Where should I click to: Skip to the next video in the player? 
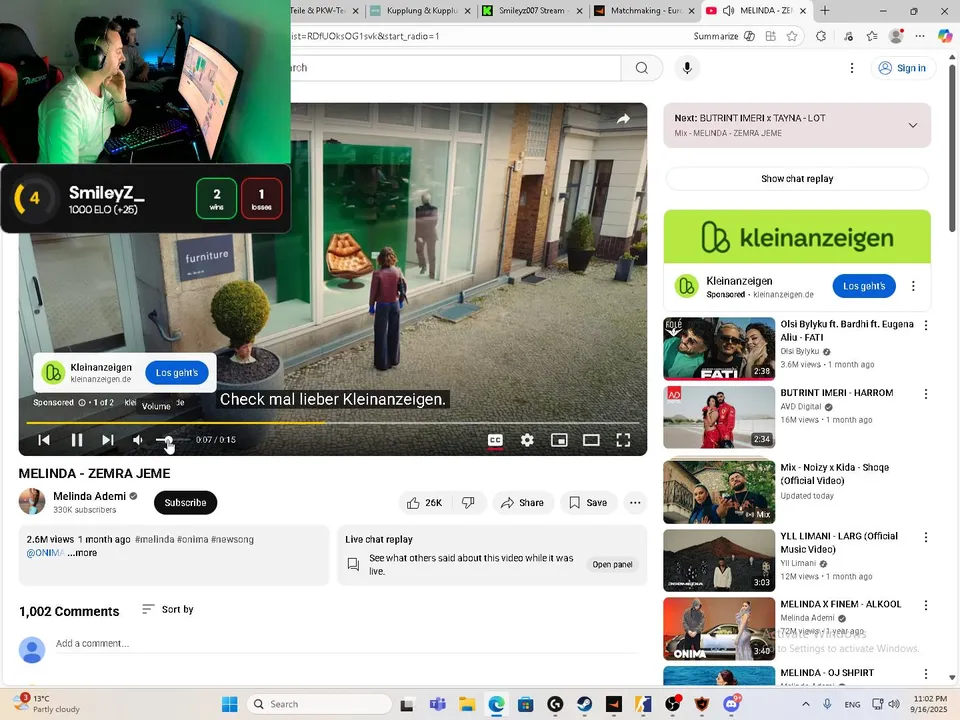[108, 440]
